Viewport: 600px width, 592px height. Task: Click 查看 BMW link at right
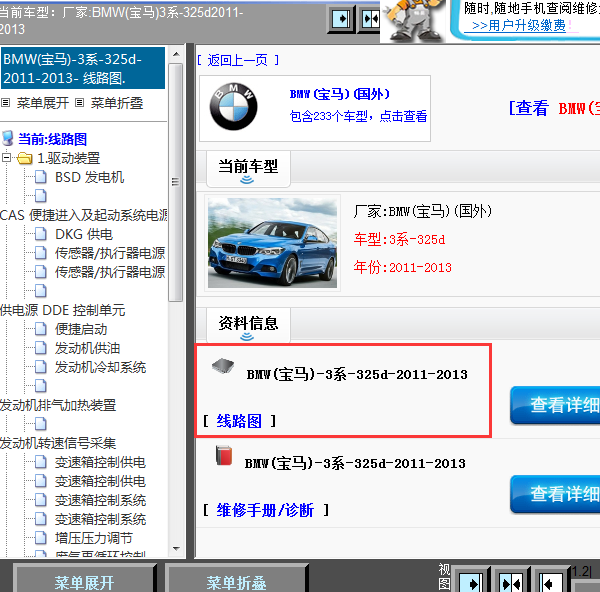coord(554,108)
